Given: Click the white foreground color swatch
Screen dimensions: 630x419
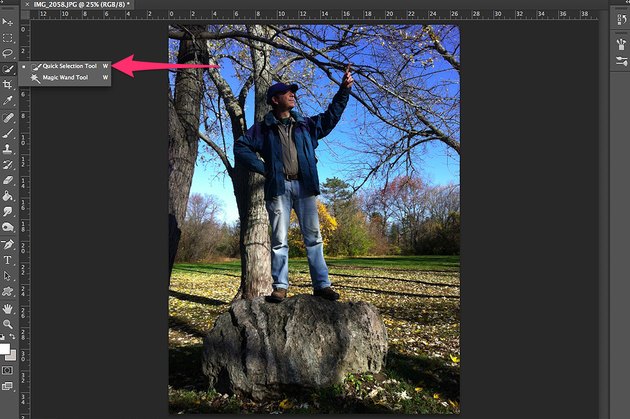Looking at the screenshot, I should pyautogui.click(x=4, y=349).
